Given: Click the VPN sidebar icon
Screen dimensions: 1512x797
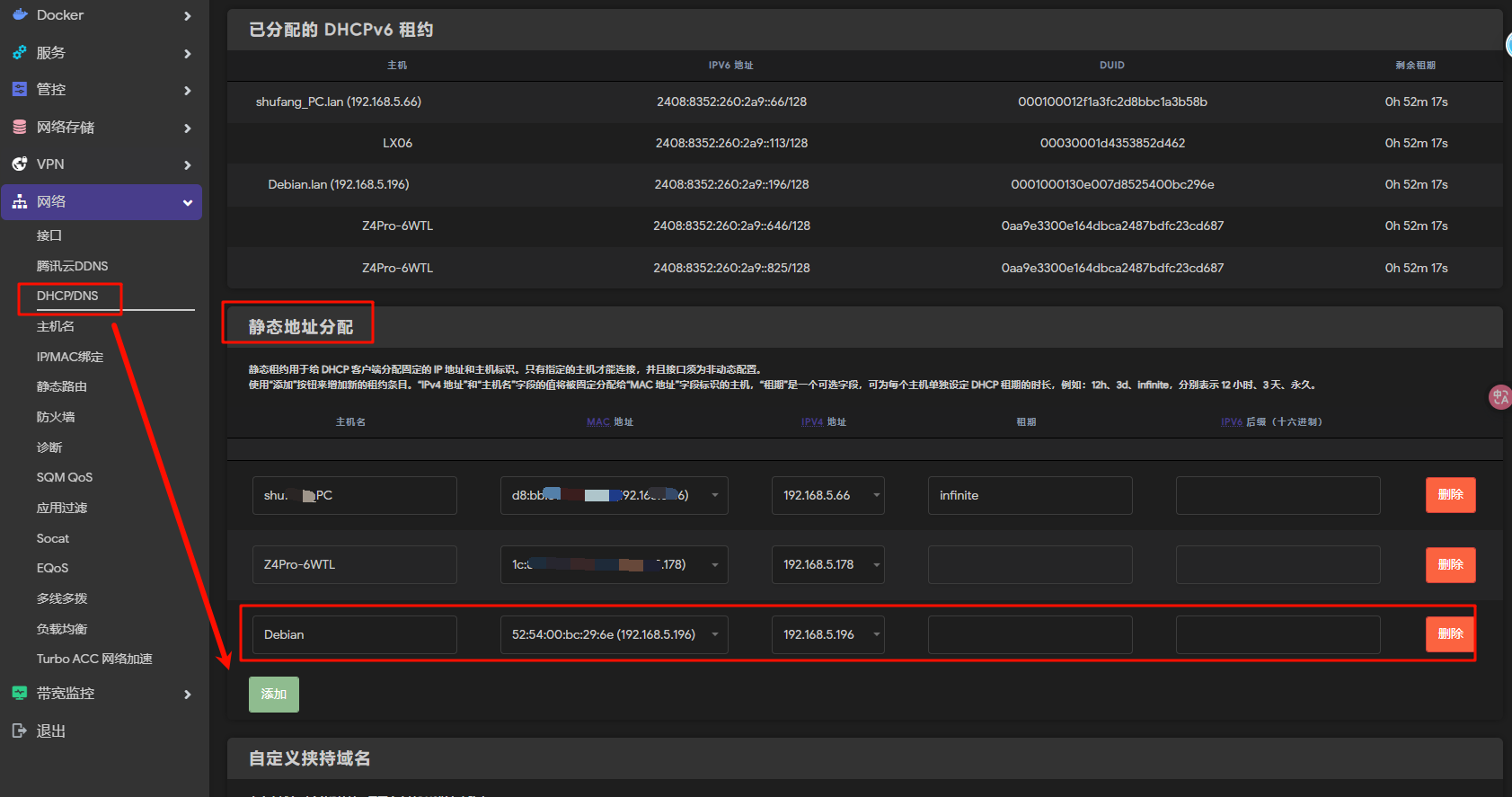Looking at the screenshot, I should [20, 164].
